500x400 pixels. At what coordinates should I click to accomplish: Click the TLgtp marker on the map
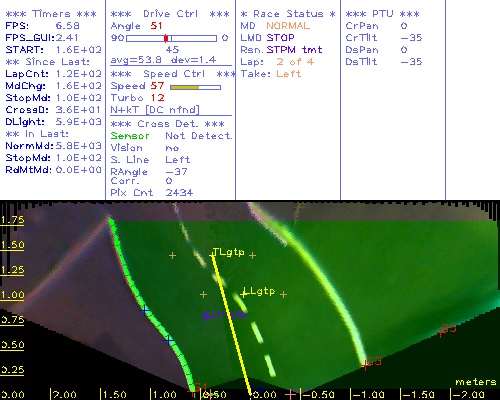click(x=229, y=252)
